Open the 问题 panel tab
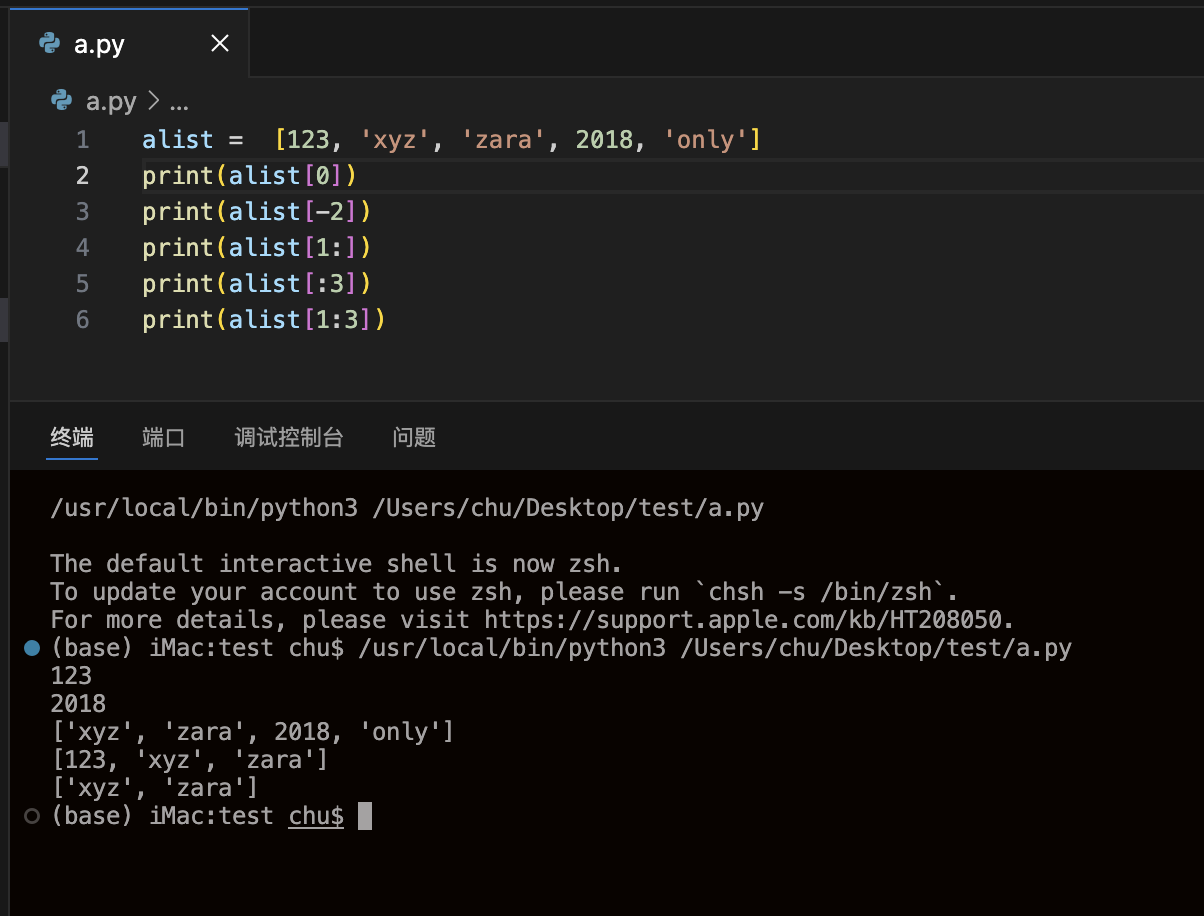 coord(414,437)
